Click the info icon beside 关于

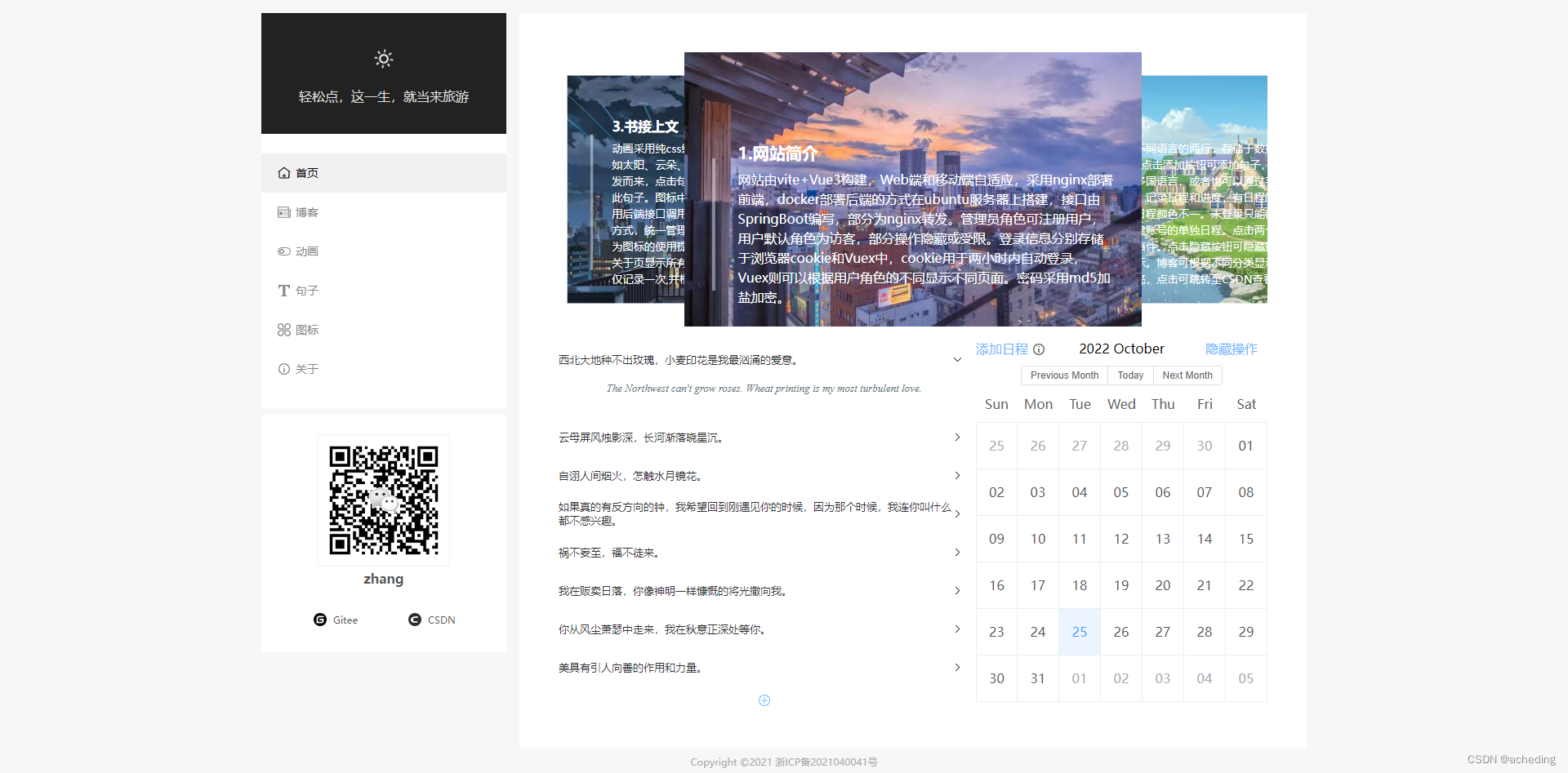coord(284,369)
